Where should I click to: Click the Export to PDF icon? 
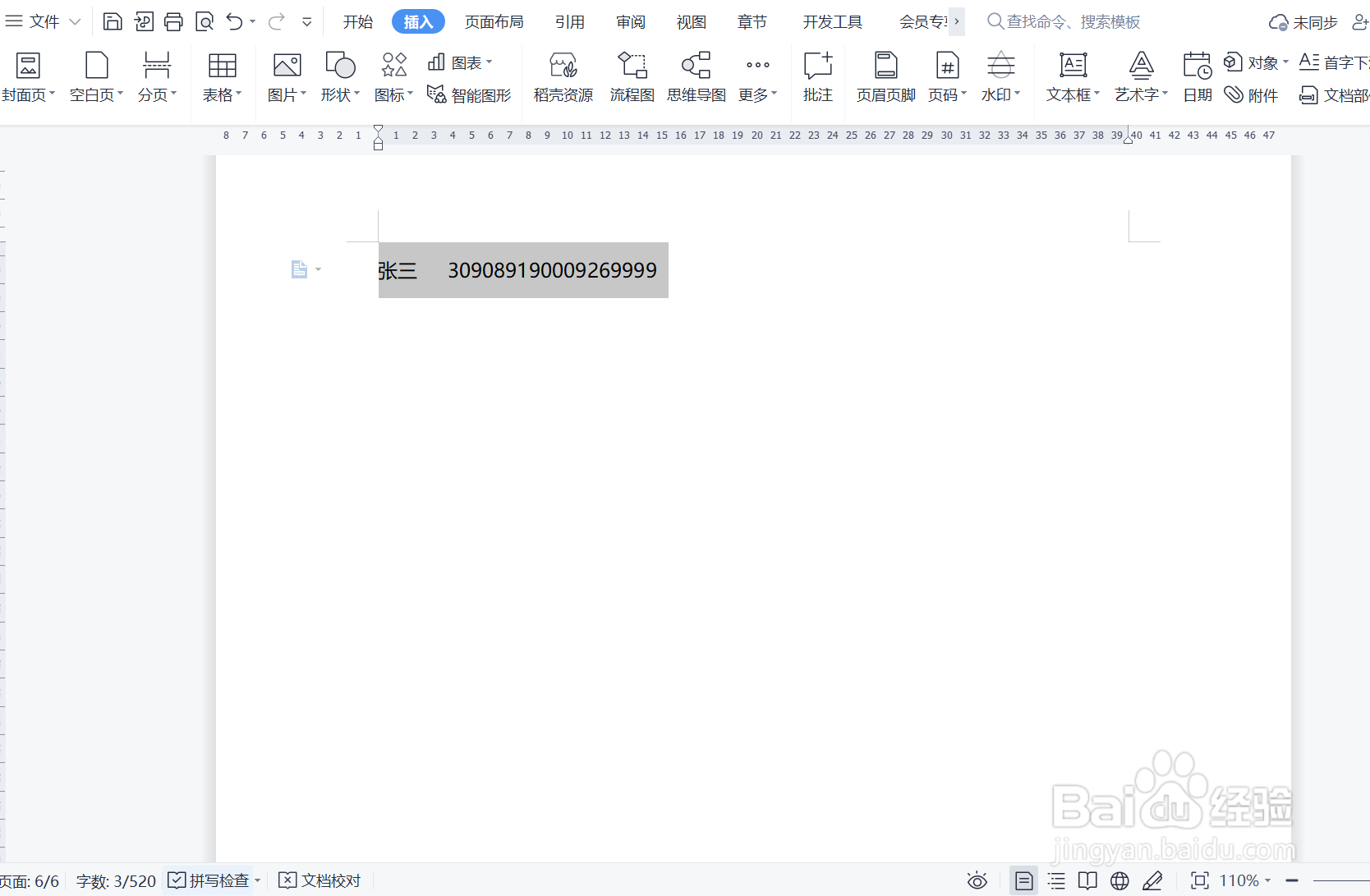pos(144,22)
